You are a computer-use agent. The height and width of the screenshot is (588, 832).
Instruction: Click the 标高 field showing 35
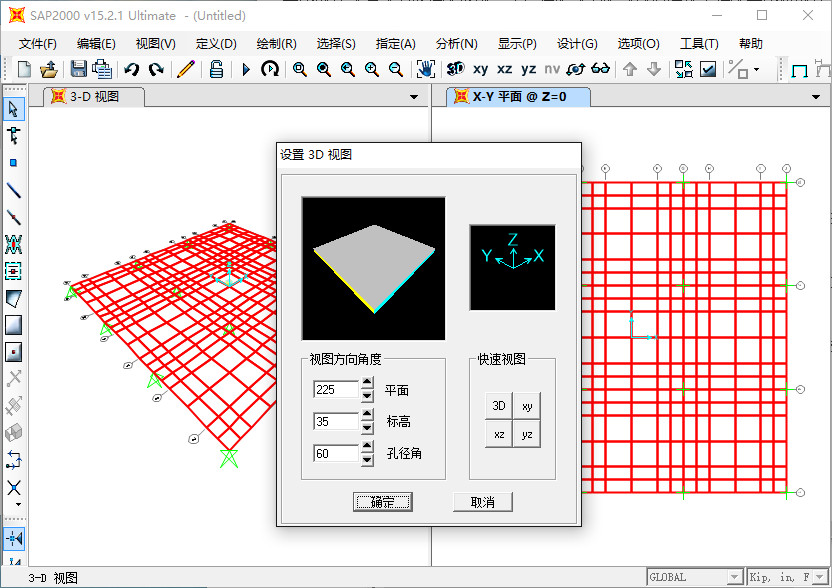(336, 421)
